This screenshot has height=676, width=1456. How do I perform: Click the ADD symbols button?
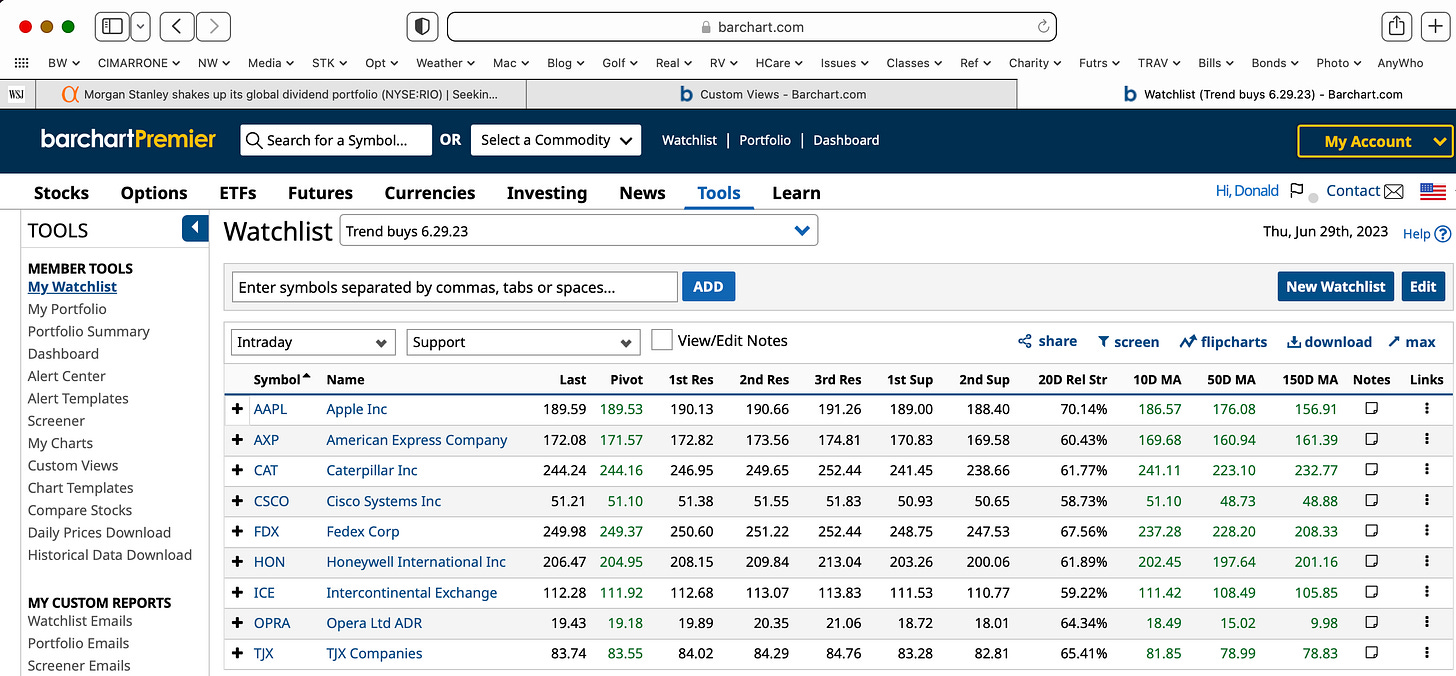(x=708, y=287)
